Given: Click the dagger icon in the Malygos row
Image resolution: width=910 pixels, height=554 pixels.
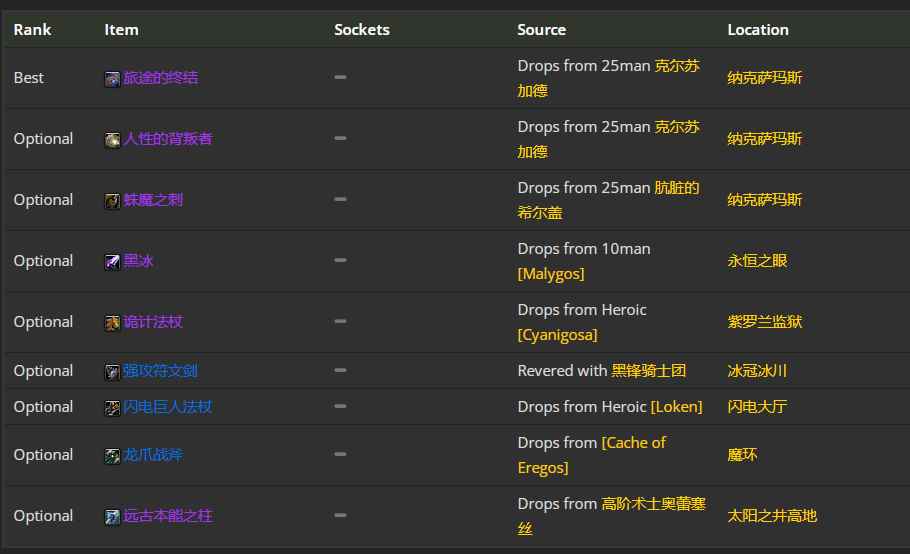Looking at the screenshot, I should point(112,261).
